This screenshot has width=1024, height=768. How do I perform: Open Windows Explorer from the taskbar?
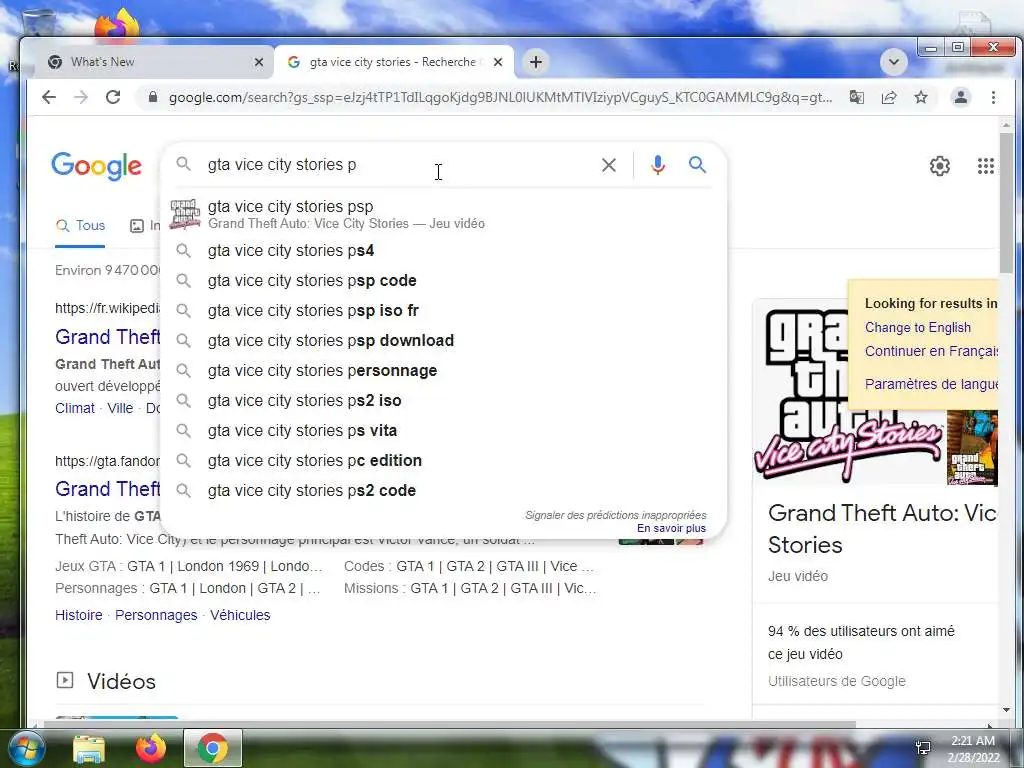tap(89, 748)
